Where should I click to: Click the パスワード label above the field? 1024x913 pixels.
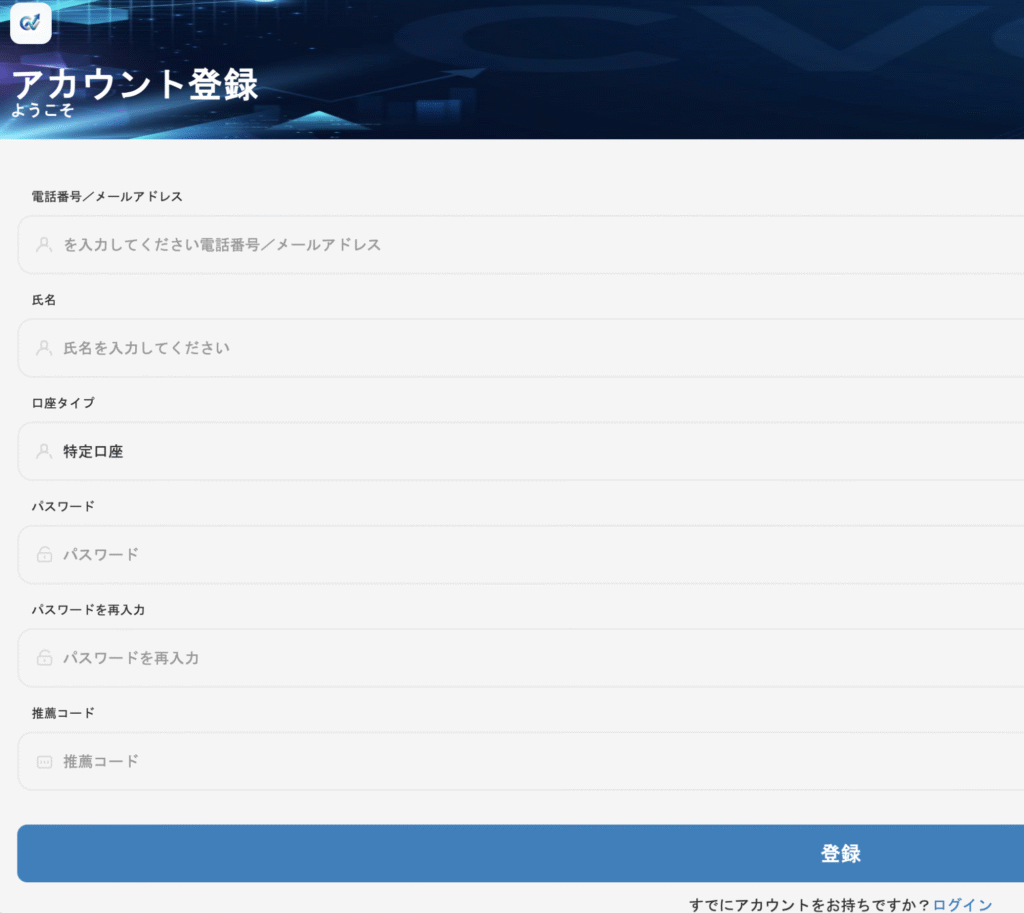tap(63, 506)
